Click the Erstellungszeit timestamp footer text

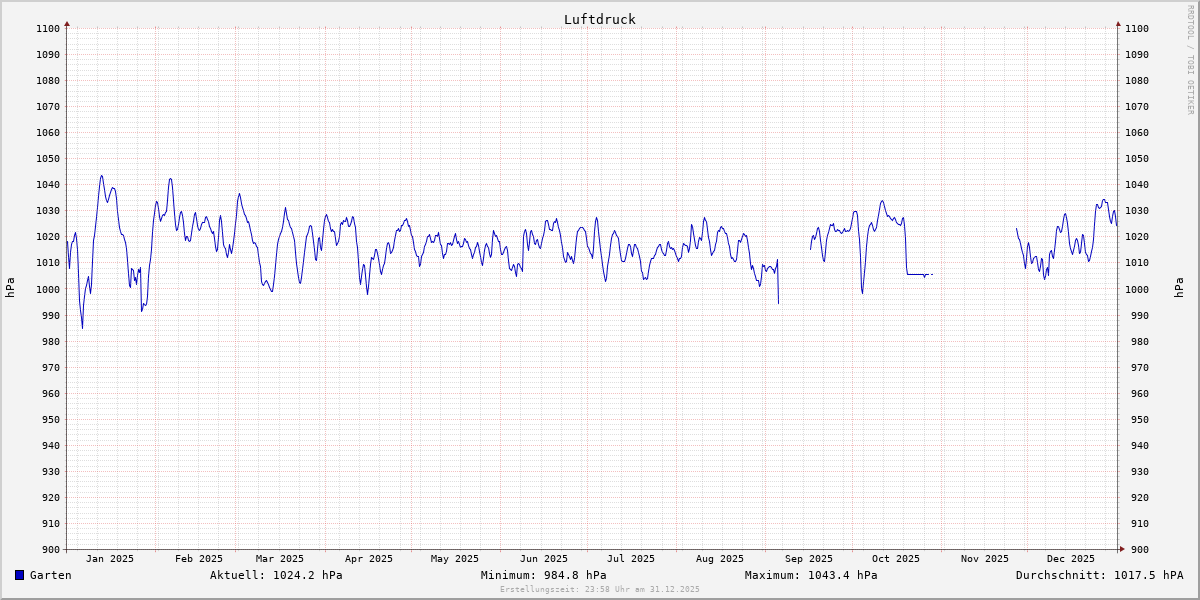(x=600, y=590)
